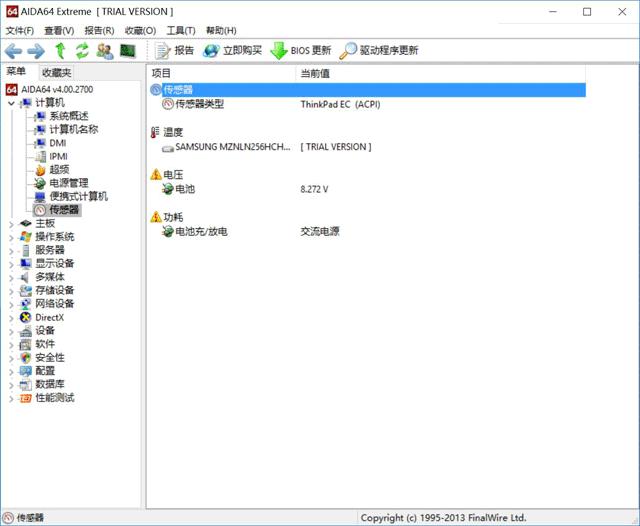The width and height of the screenshot is (640, 526).
Task: Switch to the 菜单 tab
Action: (x=16, y=72)
